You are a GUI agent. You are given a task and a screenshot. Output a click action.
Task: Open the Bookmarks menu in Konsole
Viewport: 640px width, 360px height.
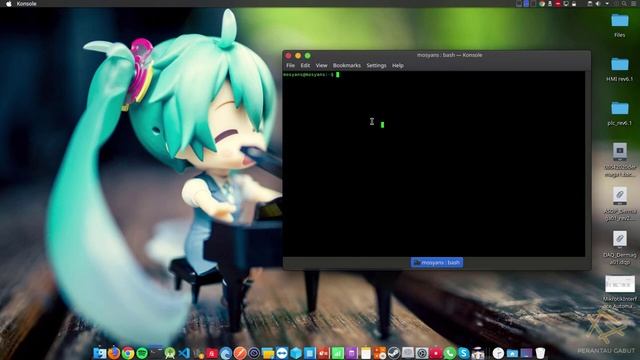[x=347, y=65]
